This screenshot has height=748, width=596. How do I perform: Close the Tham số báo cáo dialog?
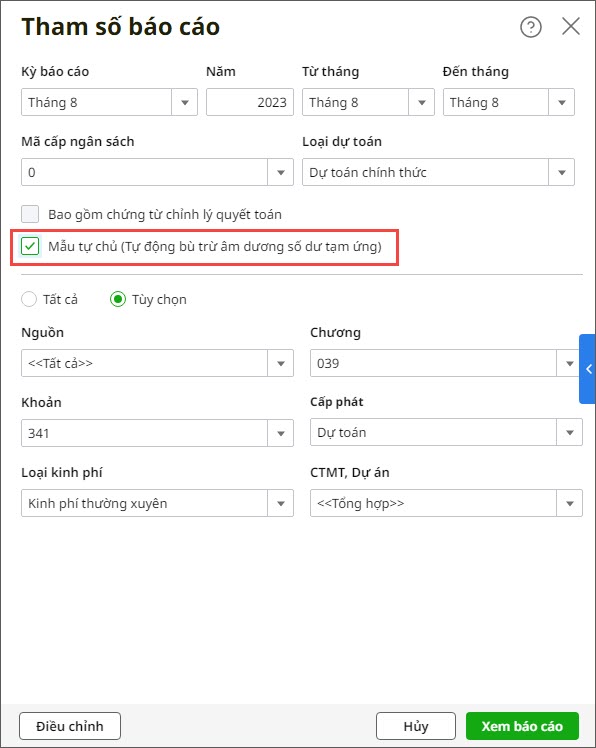coord(571,26)
